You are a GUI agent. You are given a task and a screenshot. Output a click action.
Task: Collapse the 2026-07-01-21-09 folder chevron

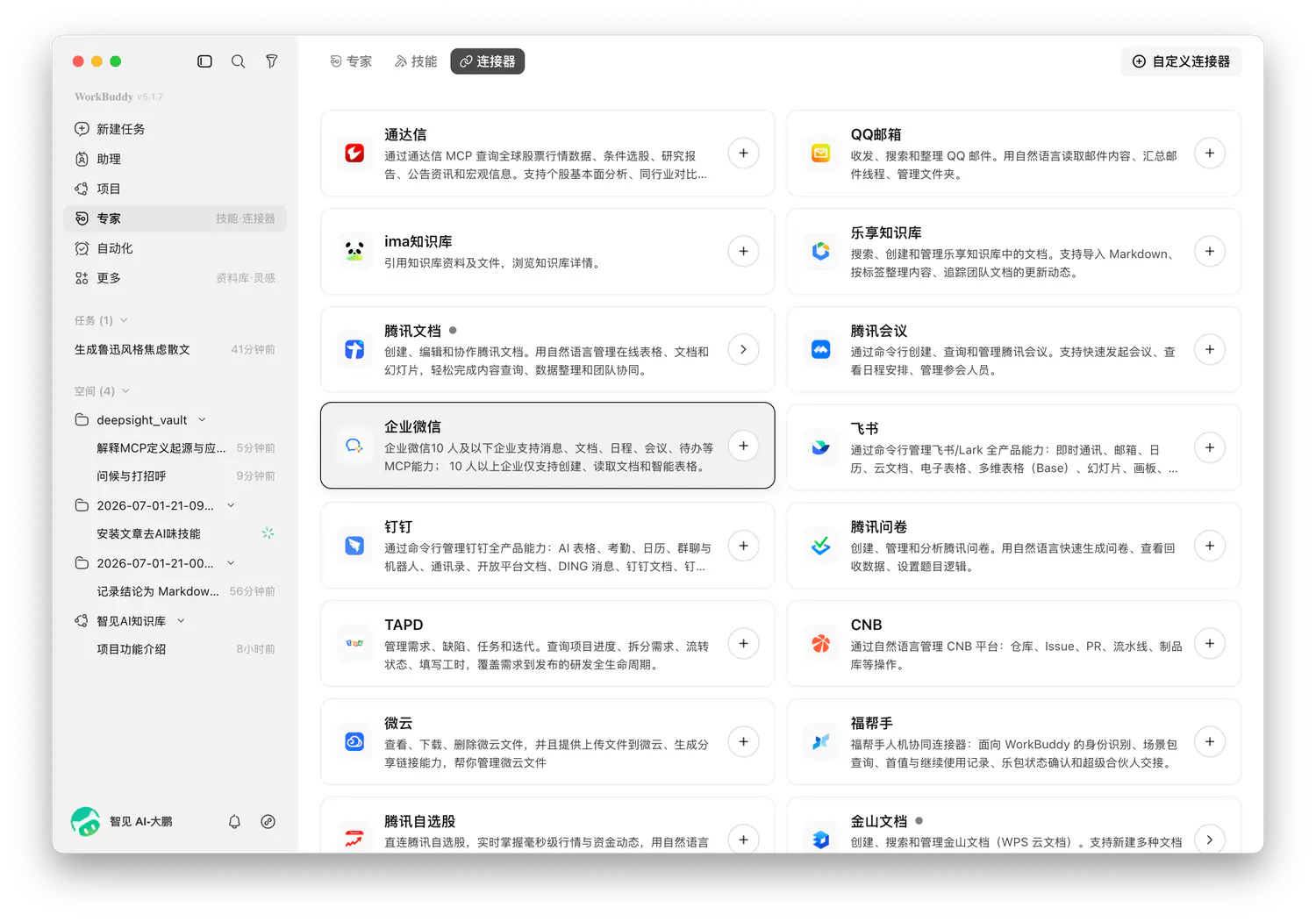(231, 505)
